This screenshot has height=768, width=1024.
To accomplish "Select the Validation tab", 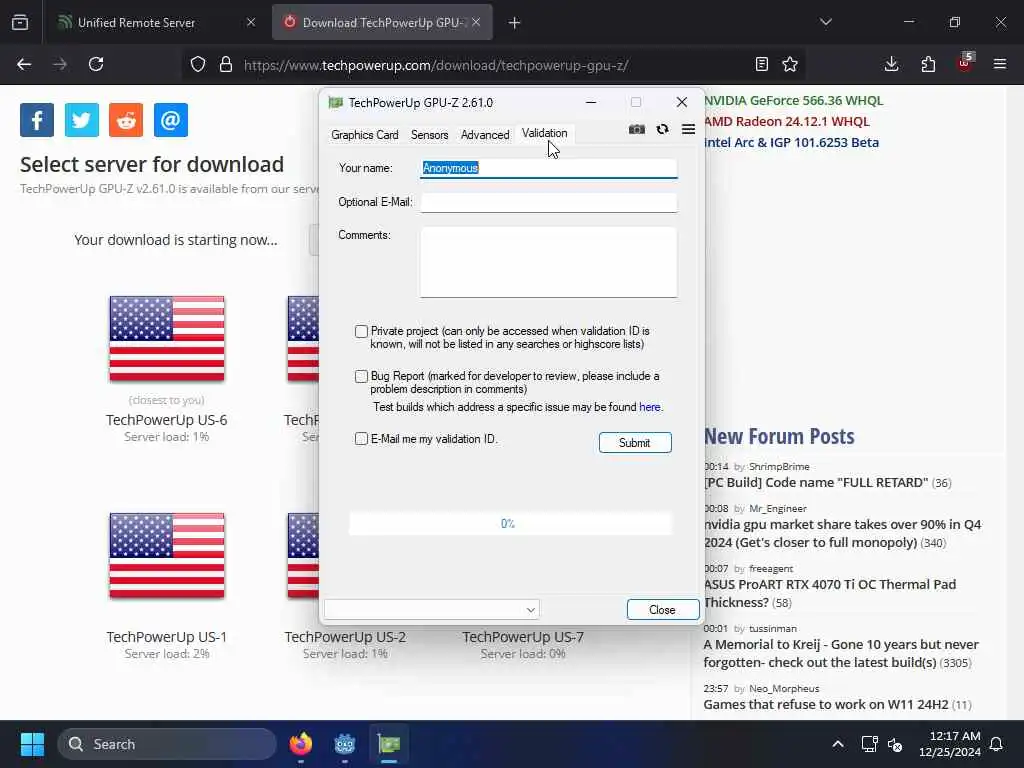I will point(544,133).
